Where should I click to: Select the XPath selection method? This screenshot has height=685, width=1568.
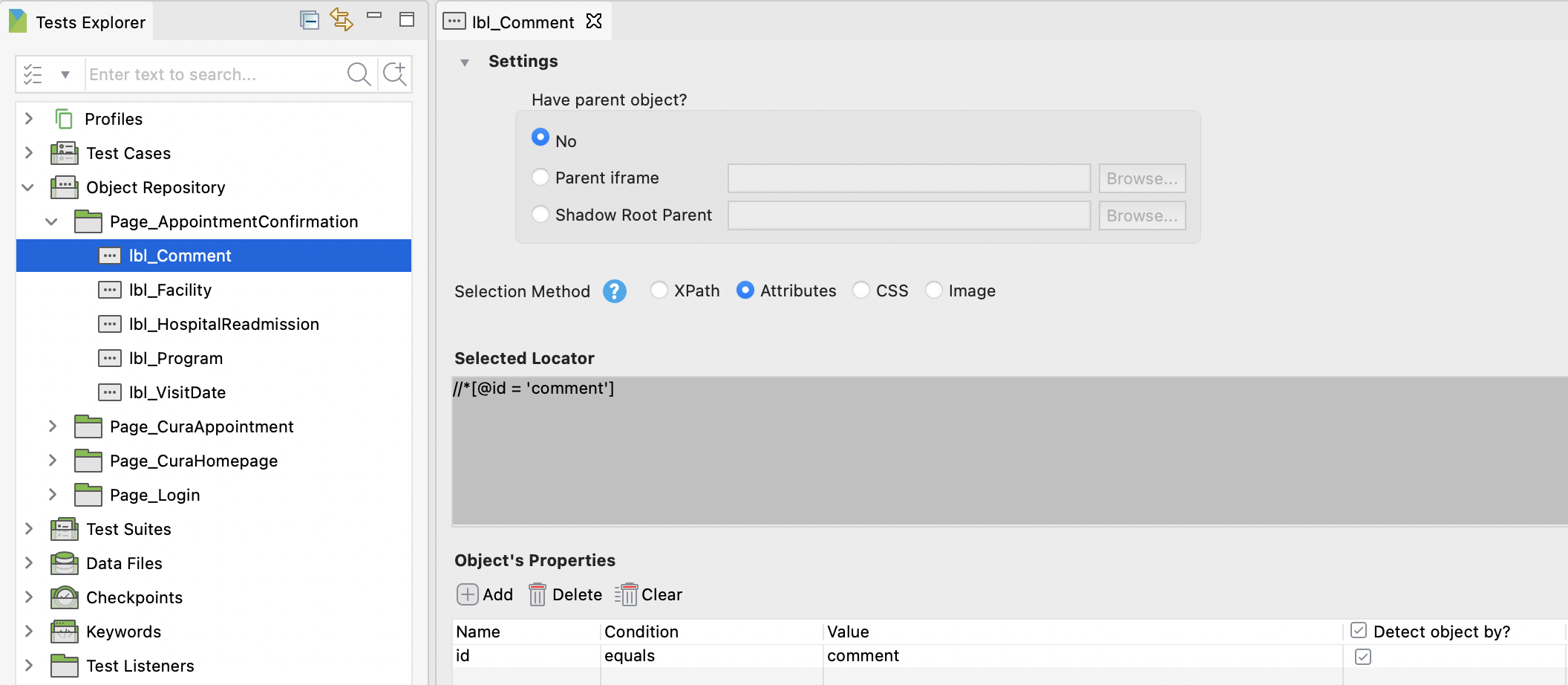[x=659, y=290]
